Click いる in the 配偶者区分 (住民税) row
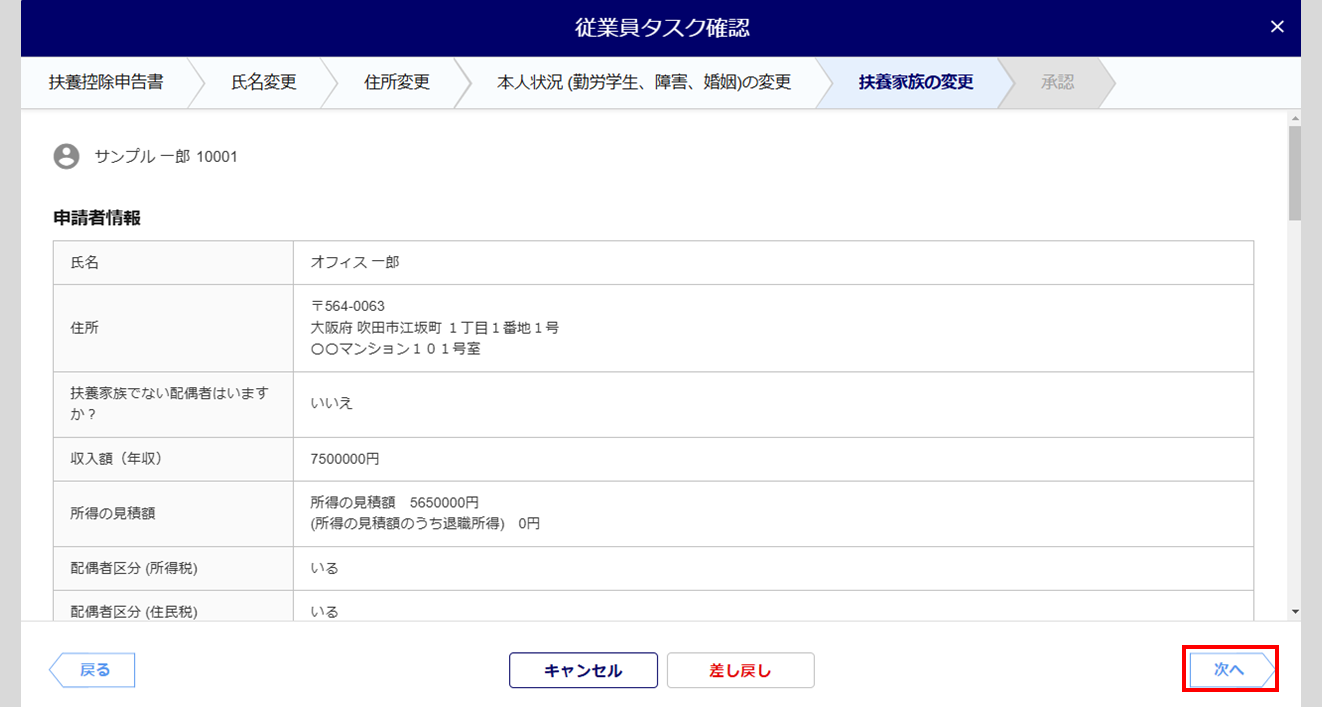This screenshot has width=1322, height=707. point(325,611)
